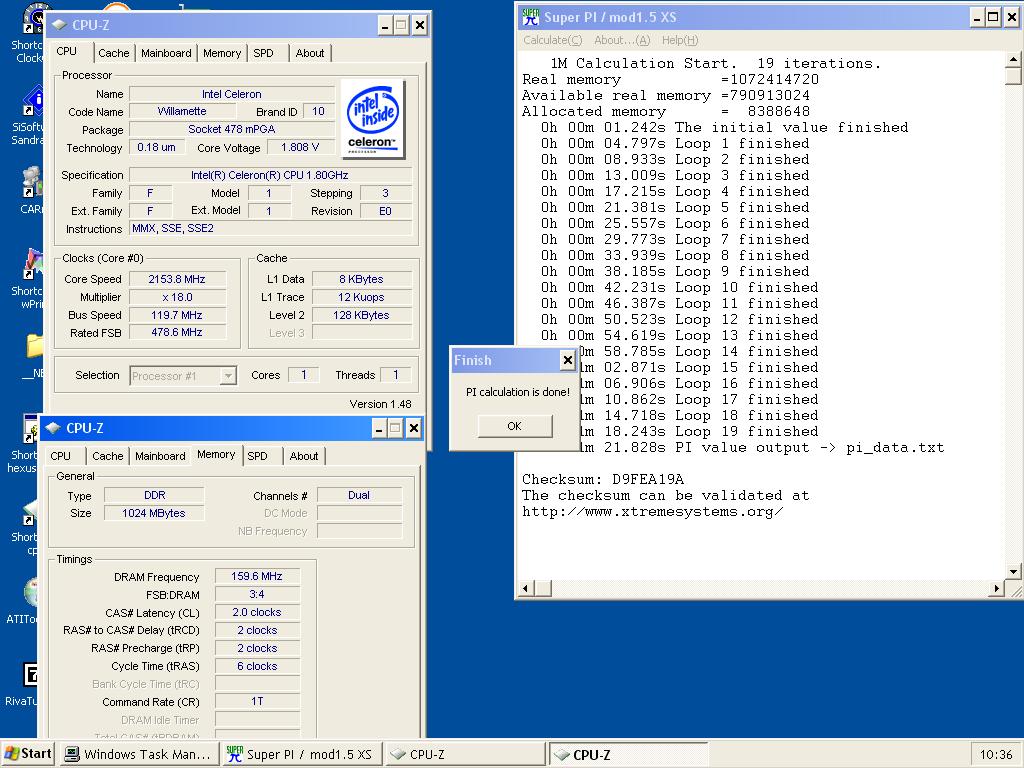Click the FSB:DRAM value 3:4
Screen dimensions: 1024x768
point(257,594)
